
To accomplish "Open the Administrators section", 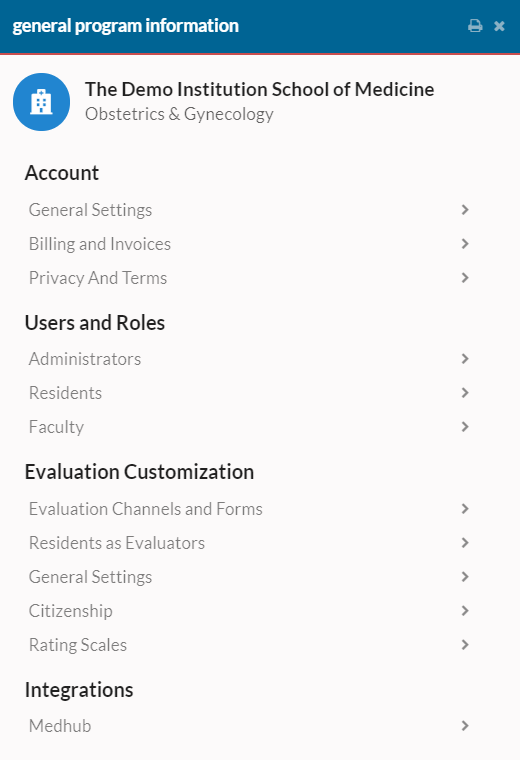I will point(249,359).
